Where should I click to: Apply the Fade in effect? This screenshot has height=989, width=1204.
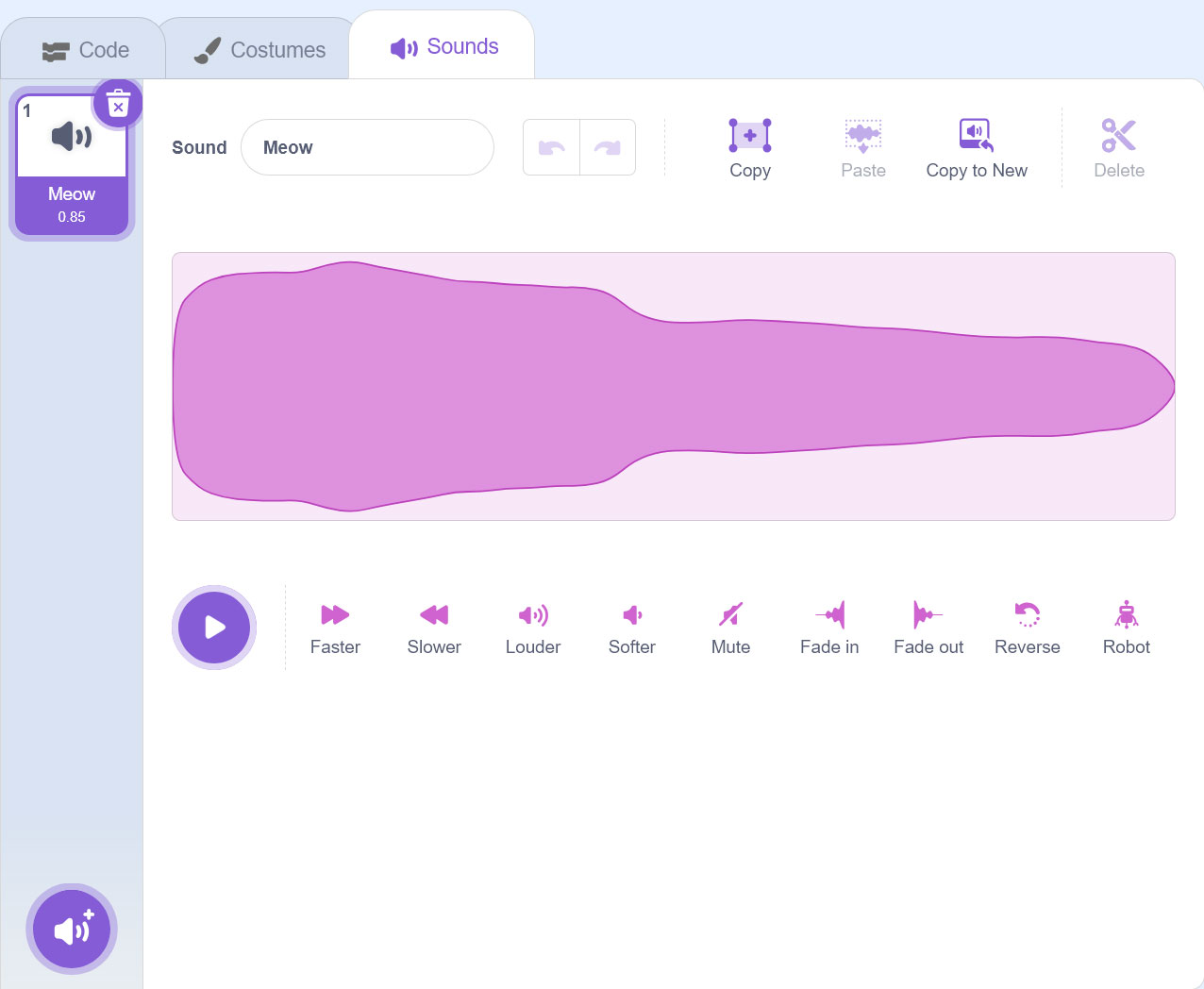(x=829, y=628)
